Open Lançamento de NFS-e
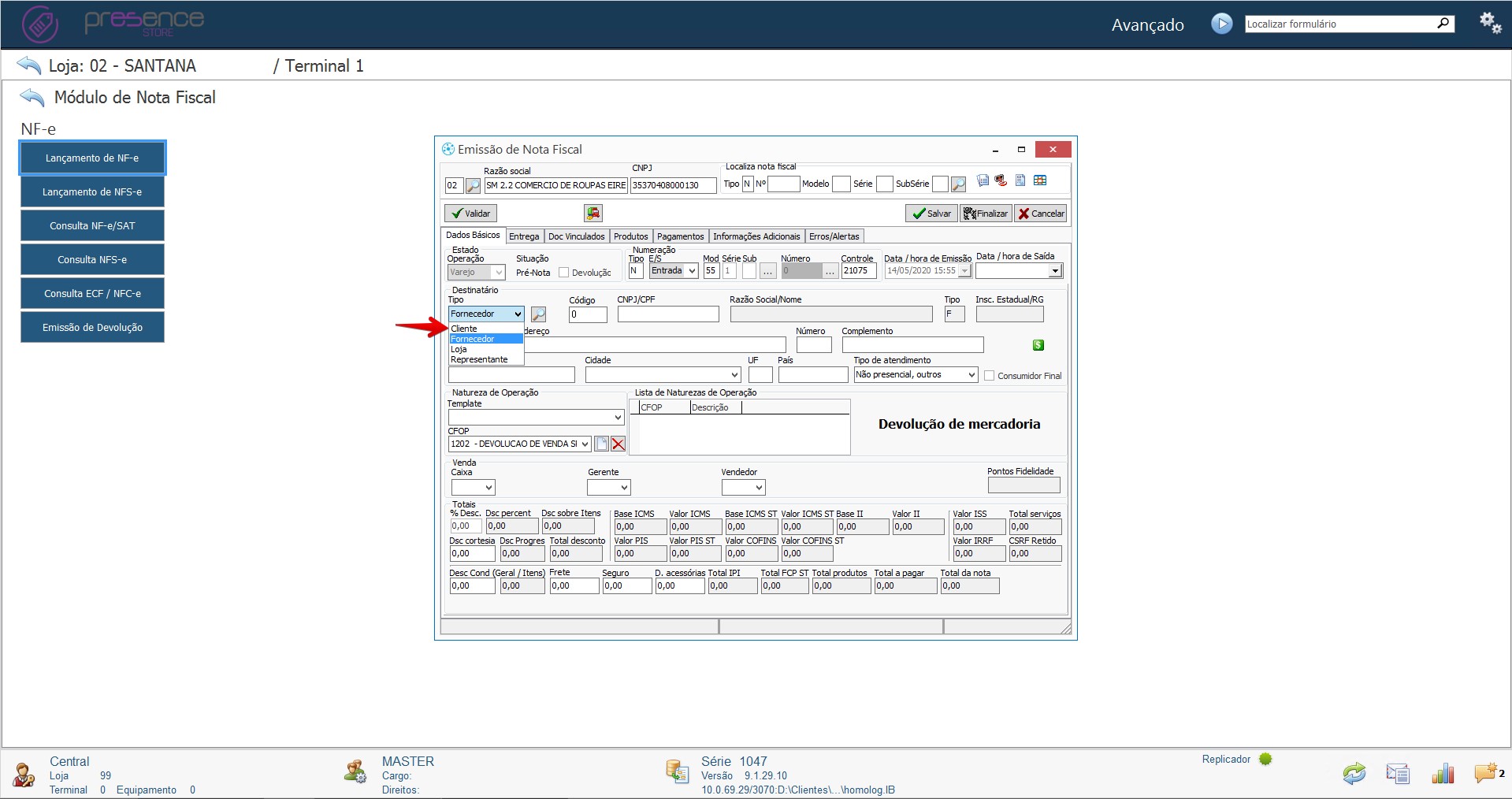Image resolution: width=1512 pixels, height=799 pixels. pos(92,192)
